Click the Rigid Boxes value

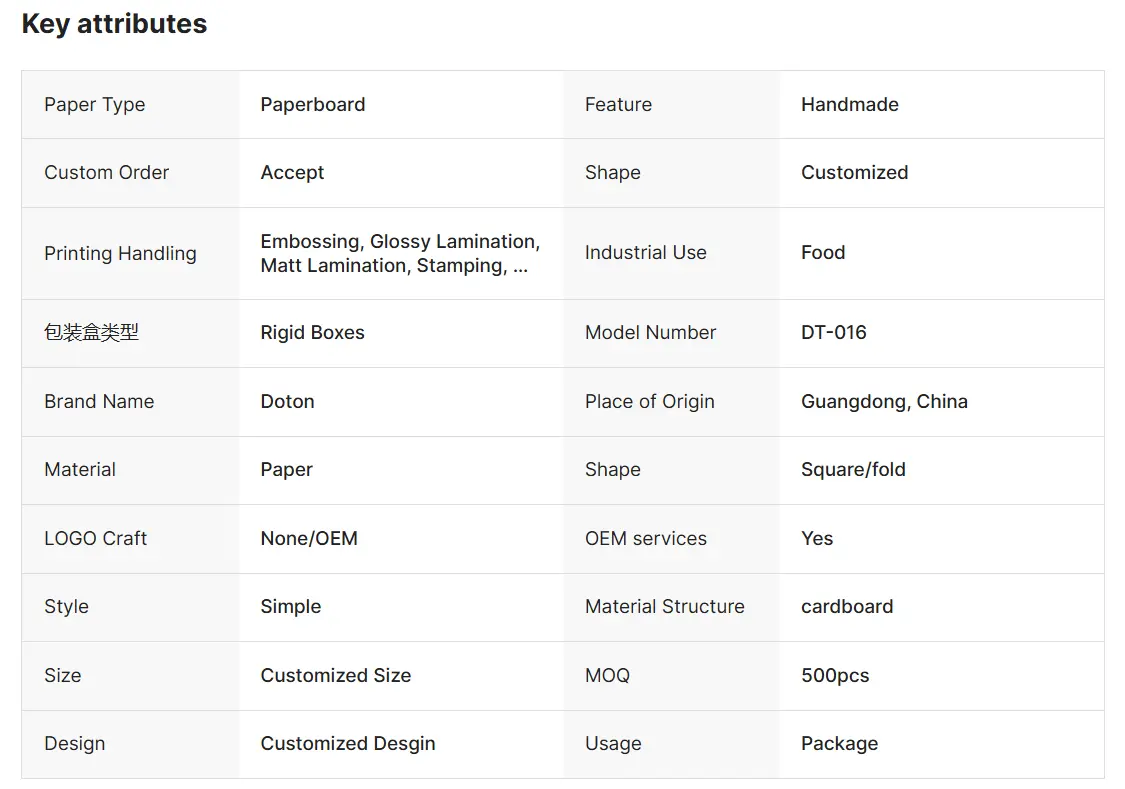coord(312,333)
